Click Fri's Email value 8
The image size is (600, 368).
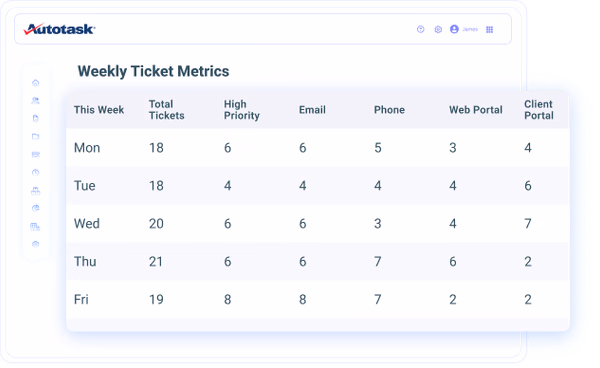click(303, 299)
